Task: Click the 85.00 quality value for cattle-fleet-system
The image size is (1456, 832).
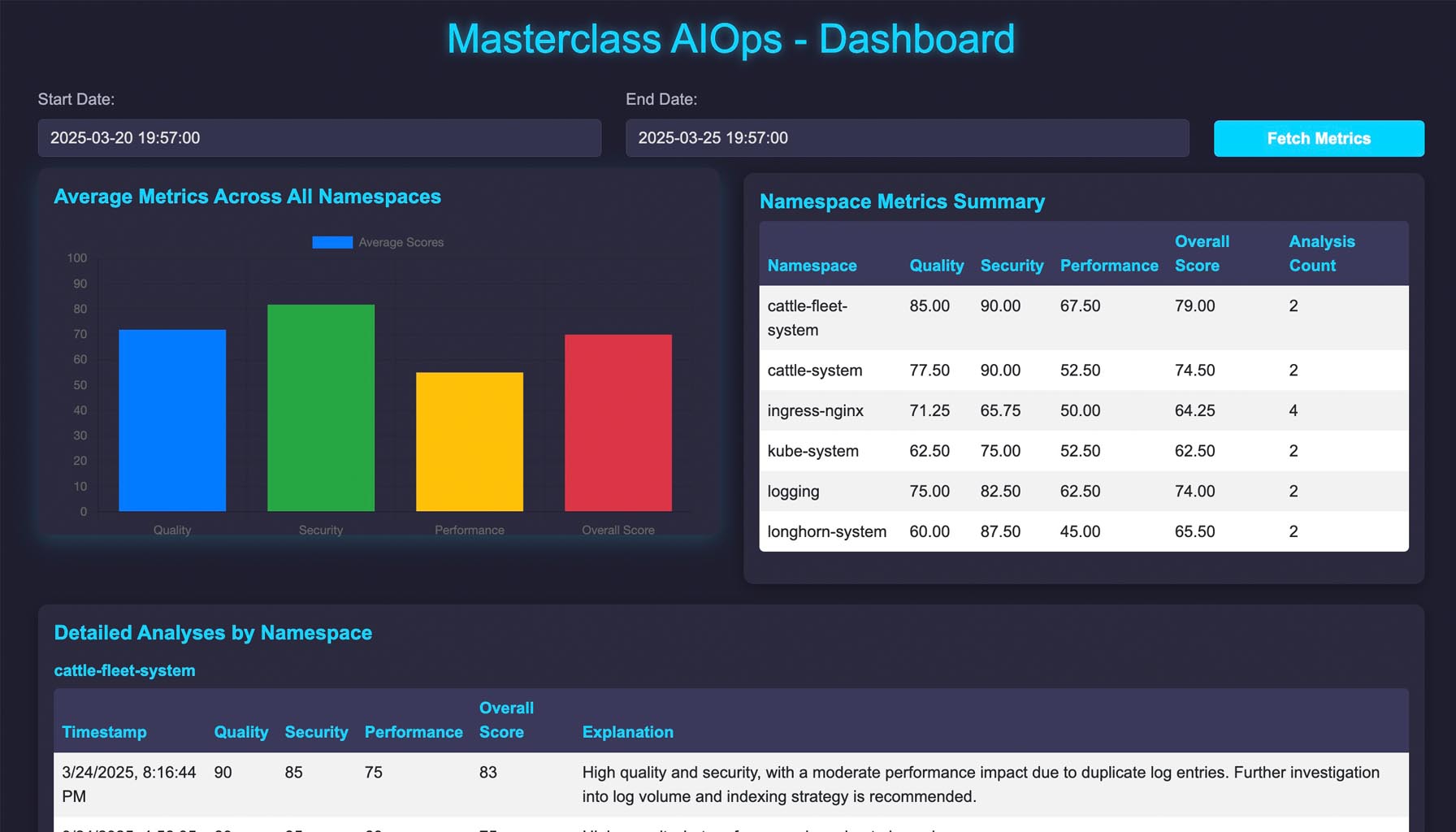Action: (x=929, y=306)
